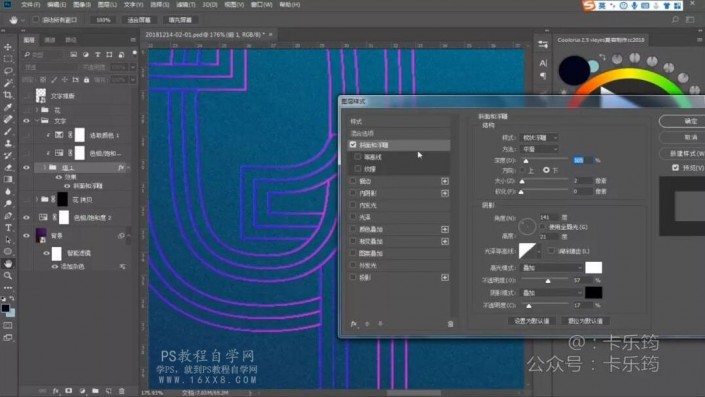Click the 复位为默认值 button
705x397 pixels.
pyautogui.click(x=585, y=321)
